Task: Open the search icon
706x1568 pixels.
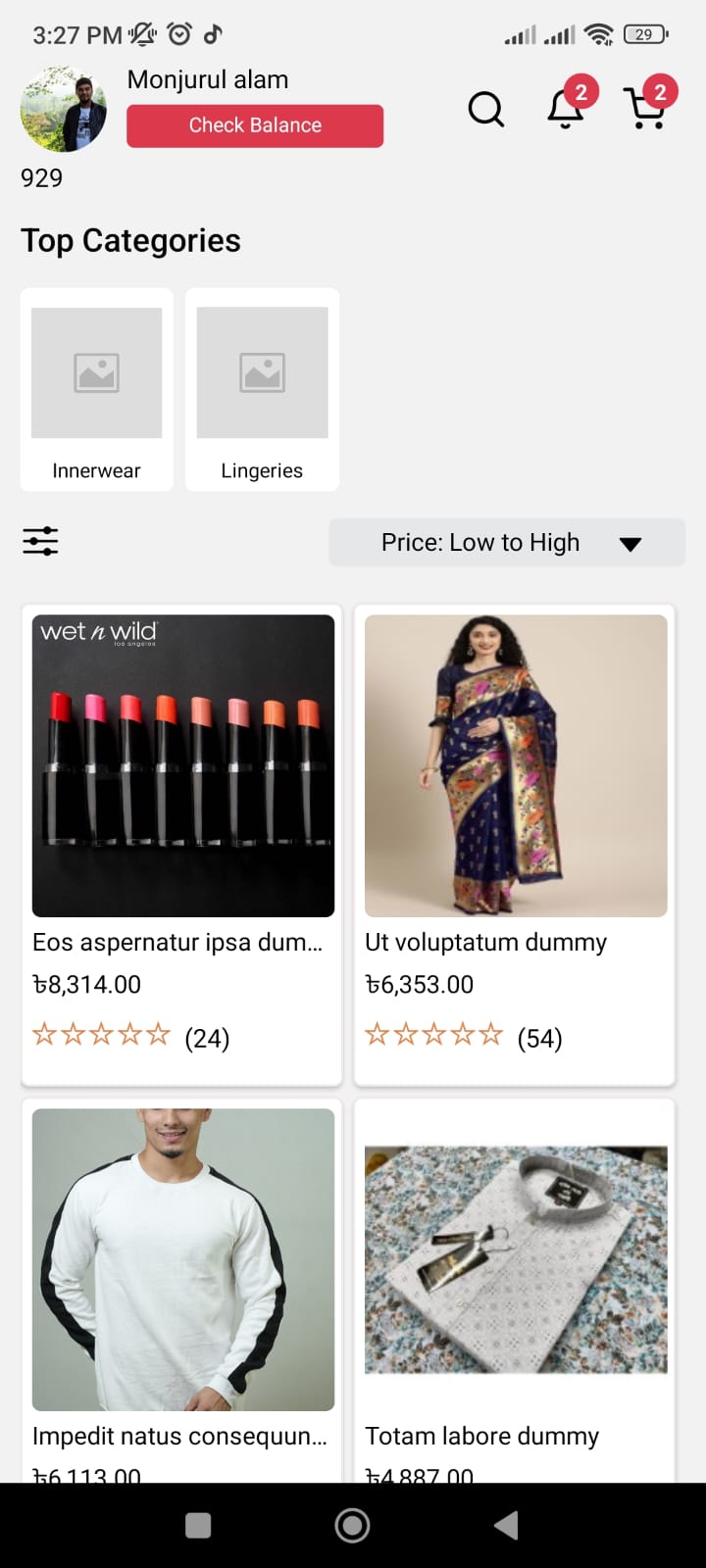Action: pyautogui.click(x=485, y=109)
